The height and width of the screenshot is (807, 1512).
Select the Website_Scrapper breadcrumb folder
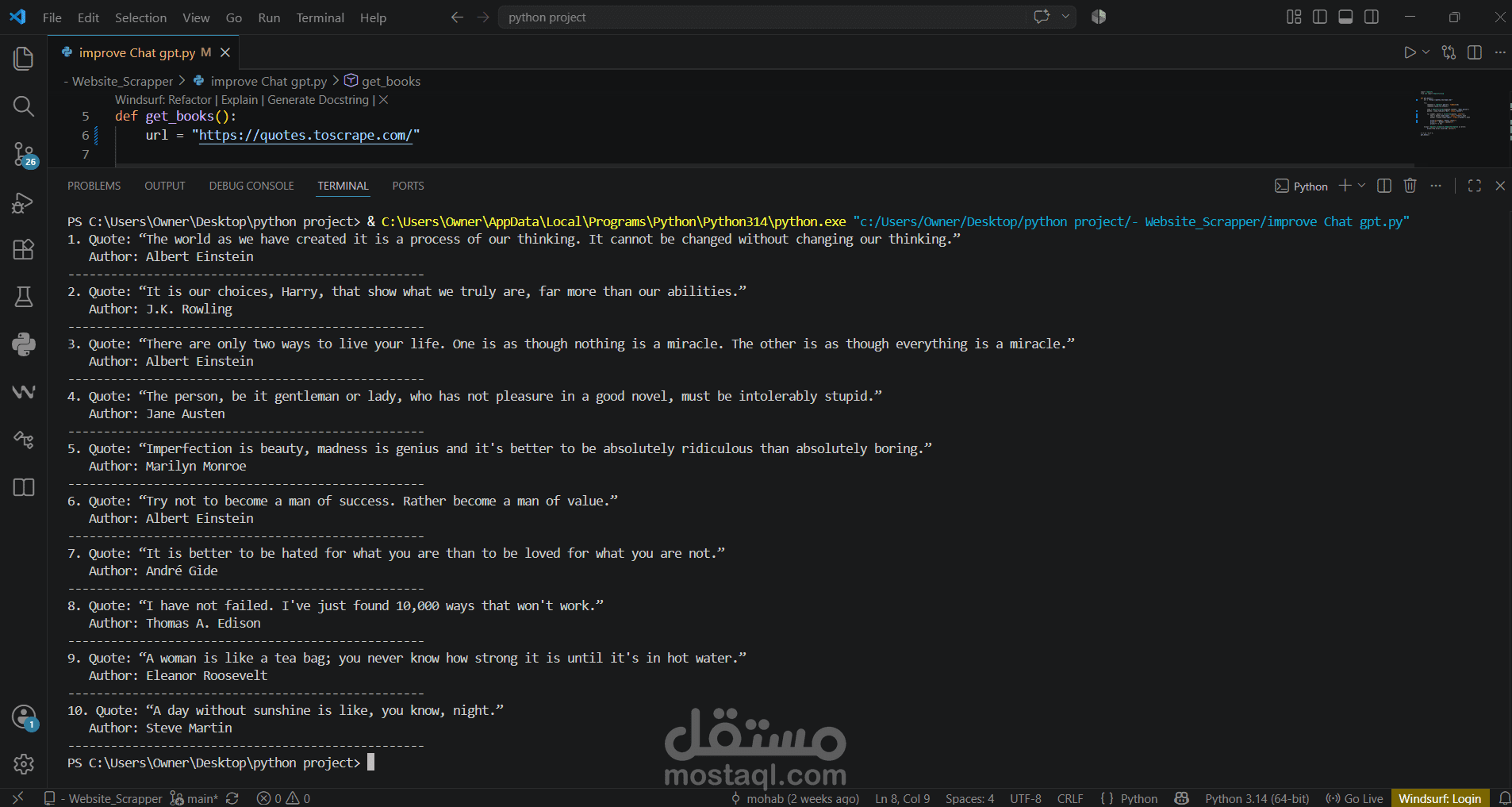point(122,81)
